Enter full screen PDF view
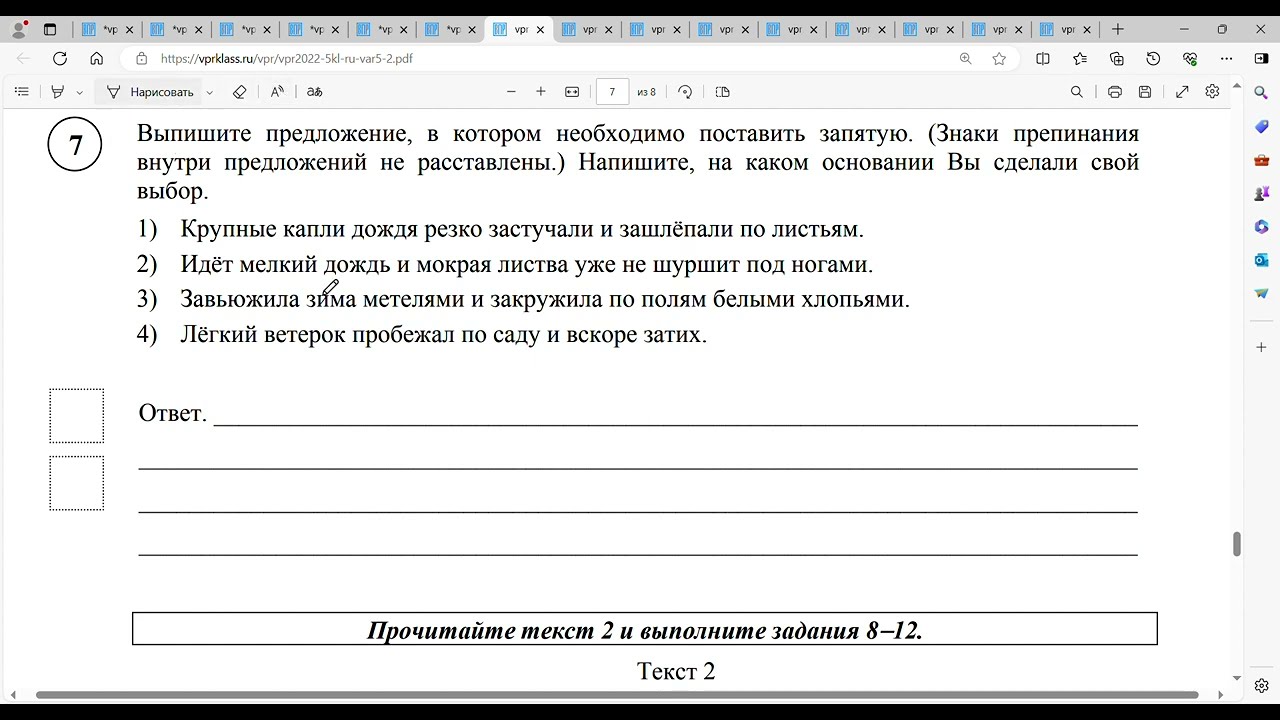 pos(1182,92)
